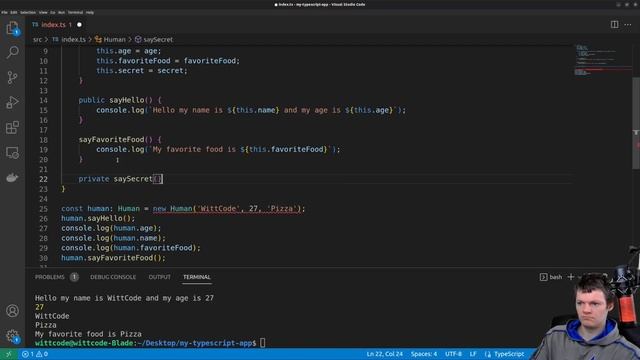
Task: Open the Run and Debug view
Action: pyautogui.click(x=12, y=102)
